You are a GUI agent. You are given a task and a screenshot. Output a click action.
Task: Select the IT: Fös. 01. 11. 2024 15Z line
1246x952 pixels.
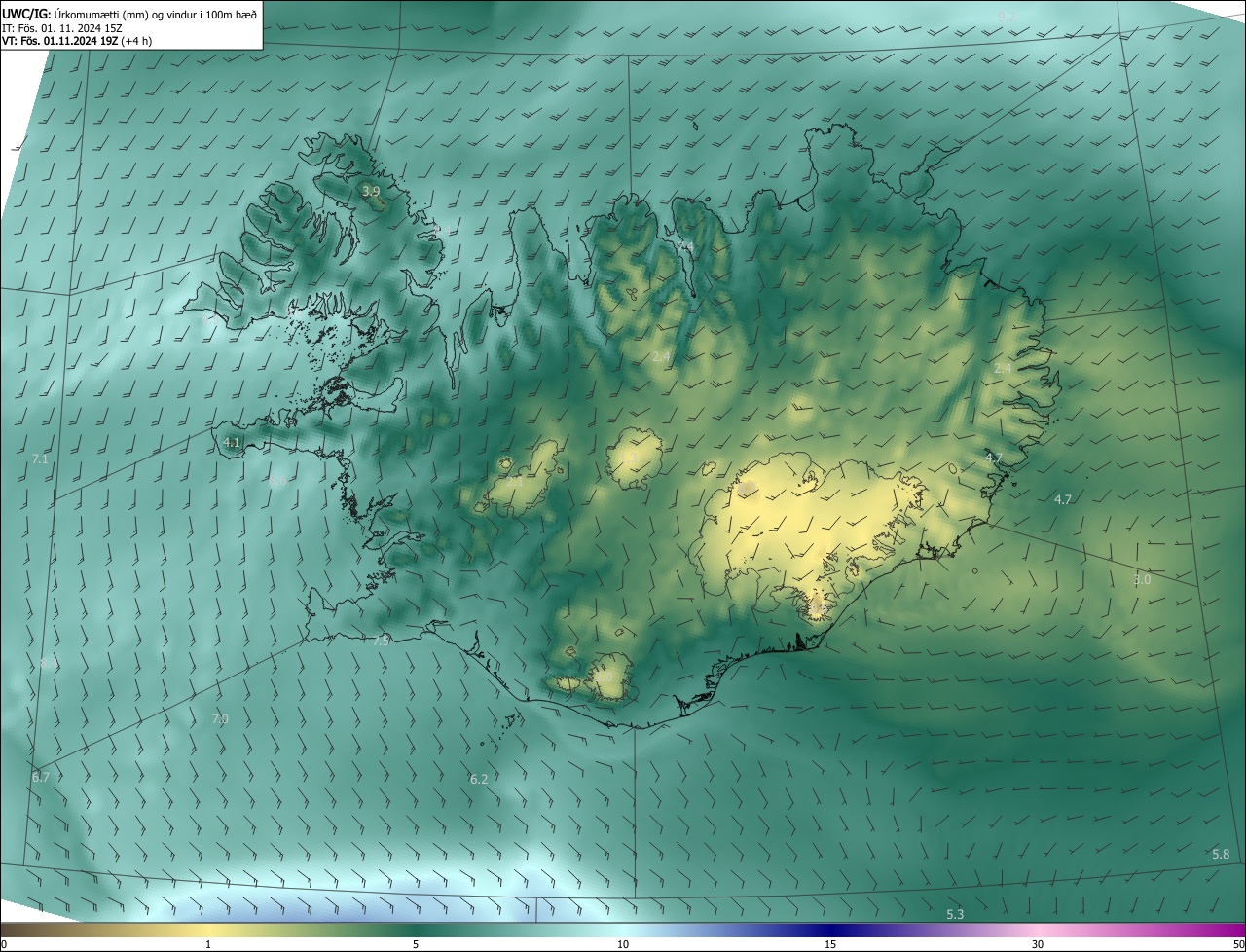click(64, 27)
